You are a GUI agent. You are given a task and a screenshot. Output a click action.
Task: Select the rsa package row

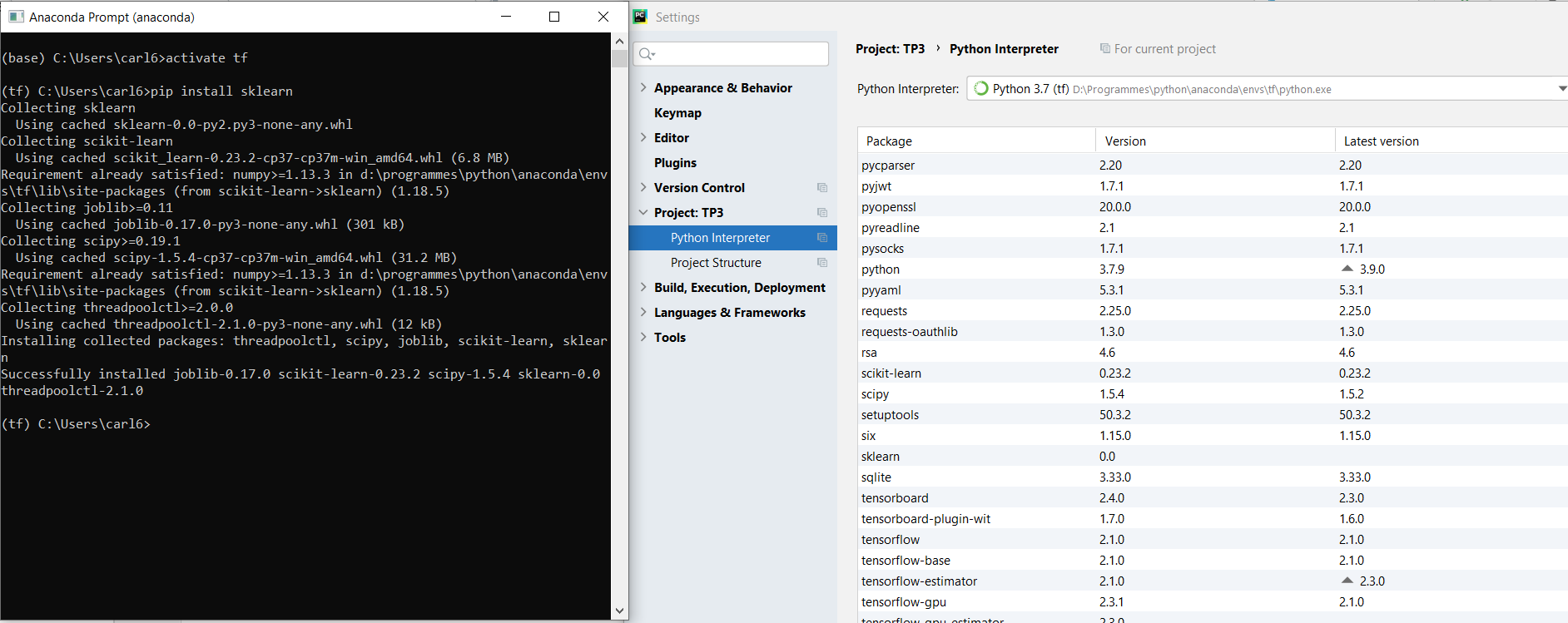(x=1213, y=352)
